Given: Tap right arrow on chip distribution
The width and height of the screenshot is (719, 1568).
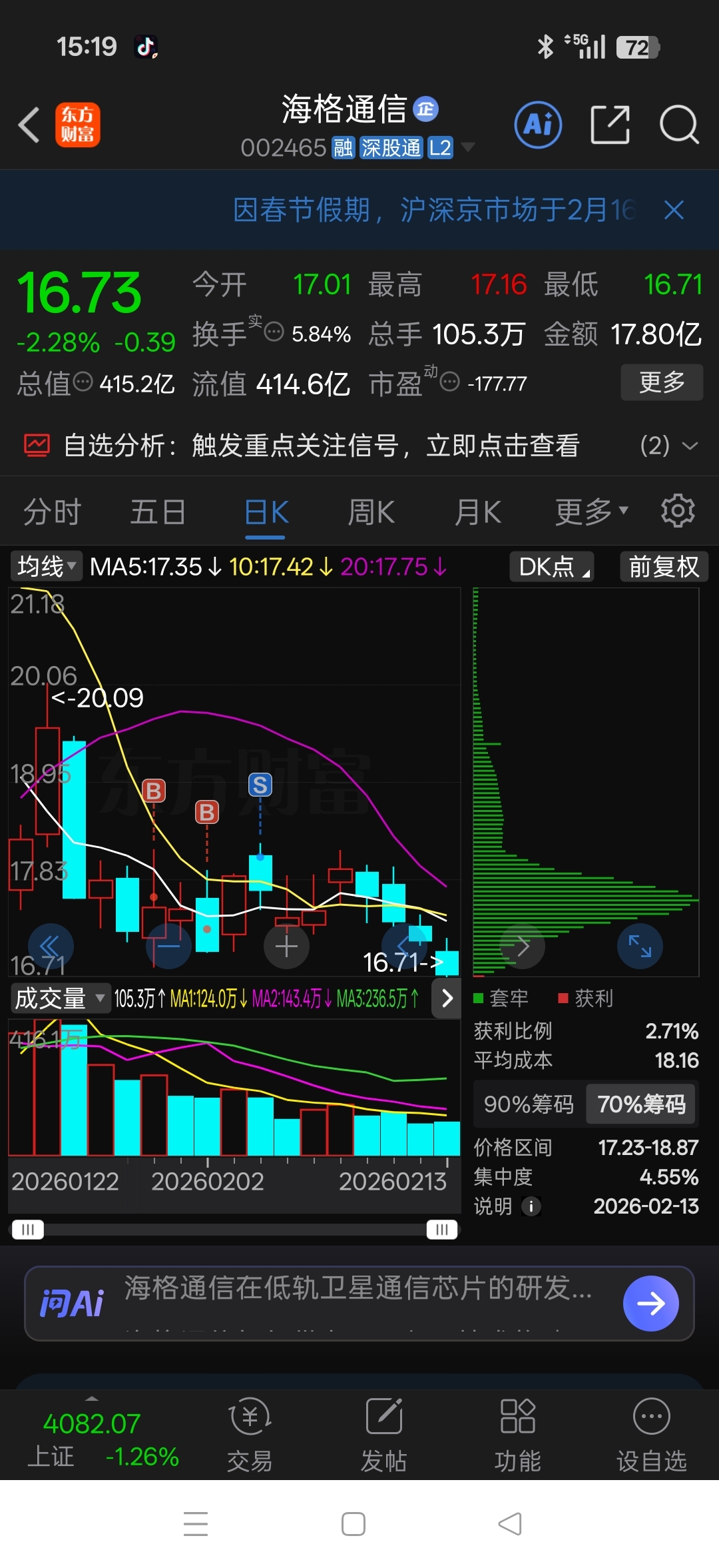Looking at the screenshot, I should [523, 946].
